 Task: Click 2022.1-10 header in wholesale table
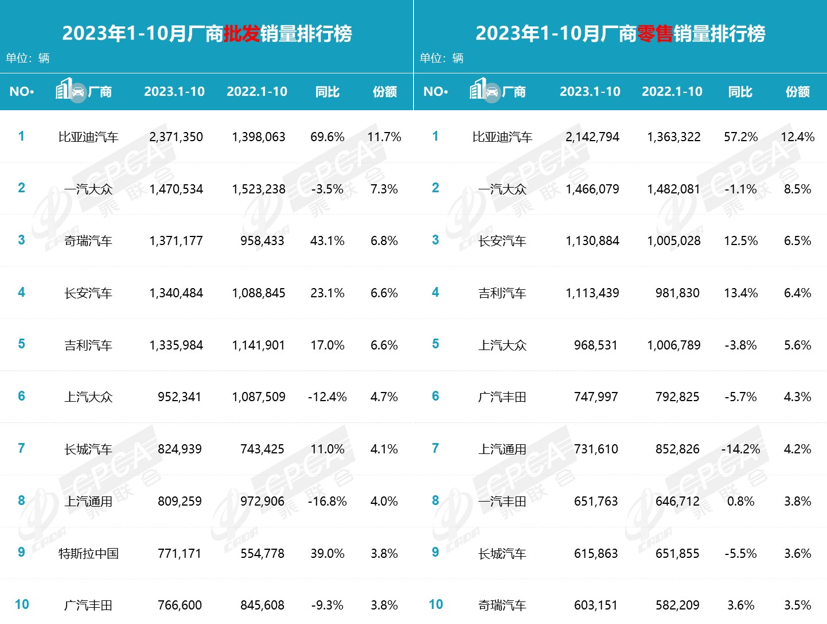(258, 92)
